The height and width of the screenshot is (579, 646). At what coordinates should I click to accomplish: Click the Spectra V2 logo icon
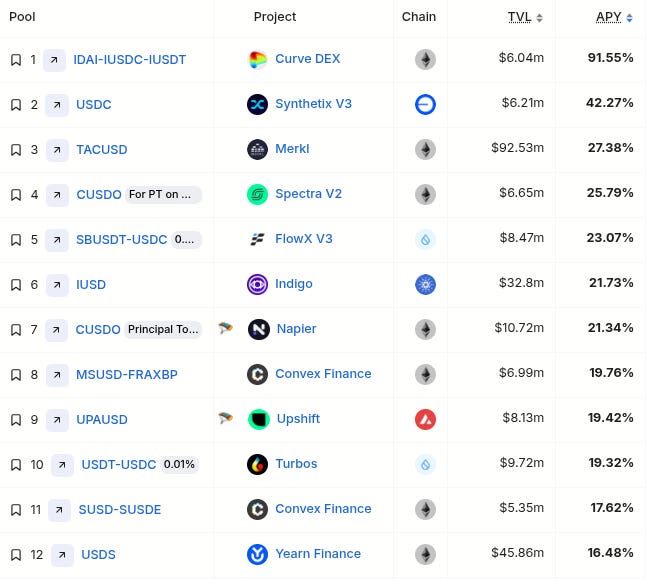[x=257, y=195]
